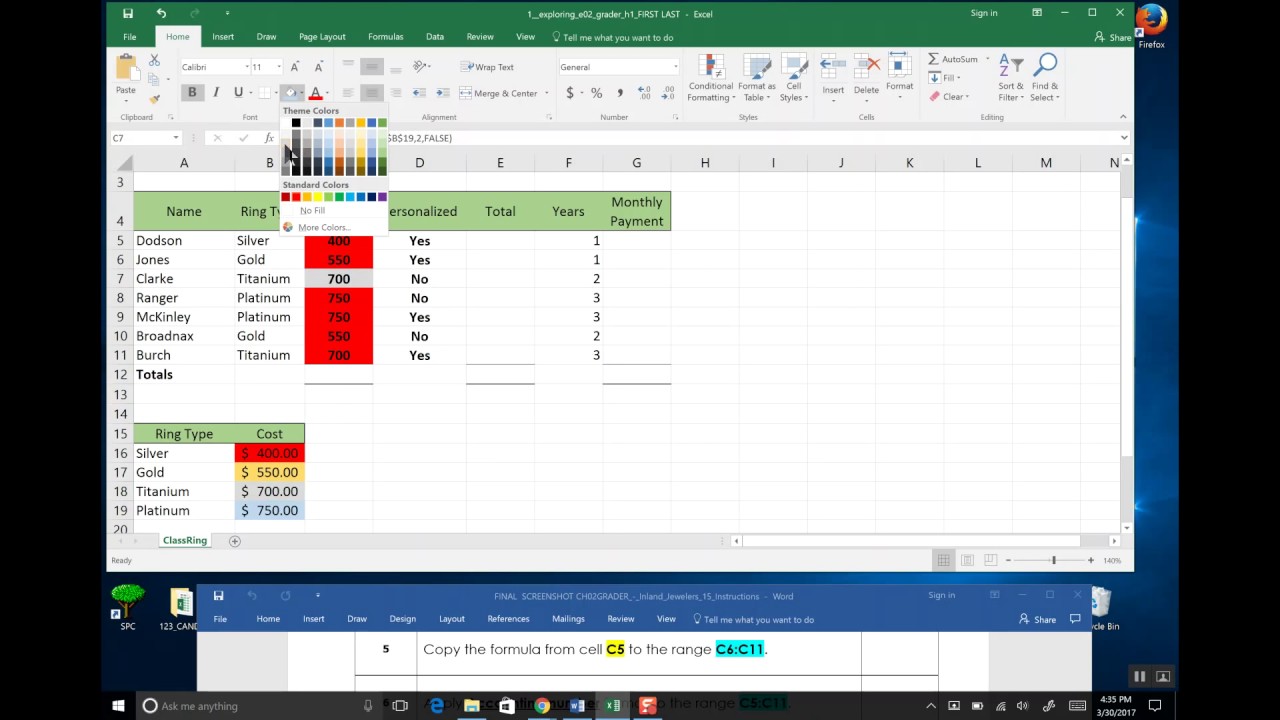Open the Data tab
The image size is (1280, 720).
tap(434, 37)
